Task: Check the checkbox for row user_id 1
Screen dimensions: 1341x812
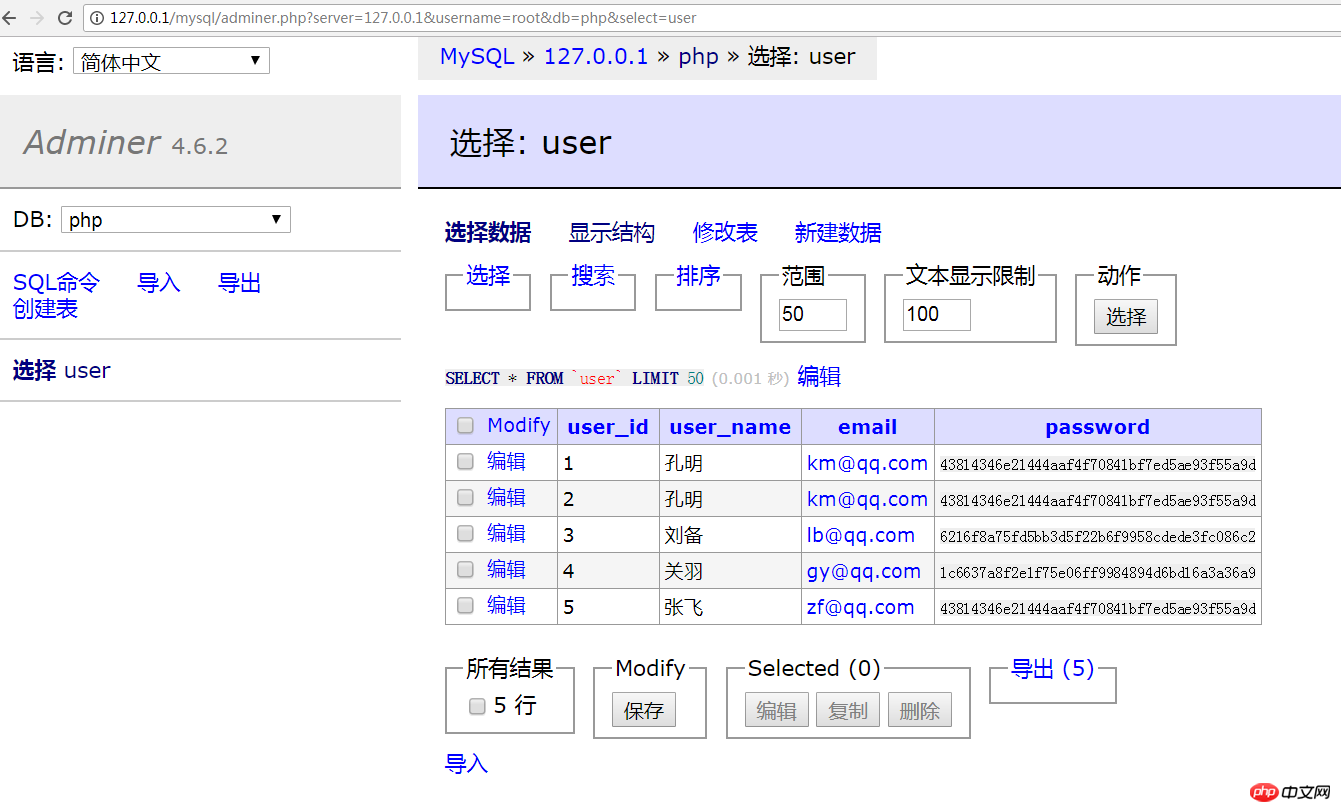Action: tap(465, 462)
